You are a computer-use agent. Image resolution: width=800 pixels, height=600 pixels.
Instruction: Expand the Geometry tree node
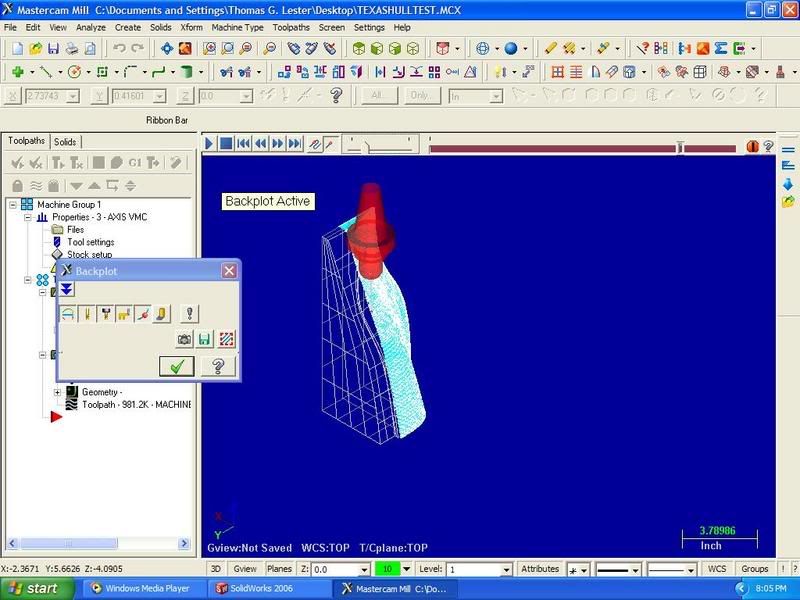pos(57,392)
